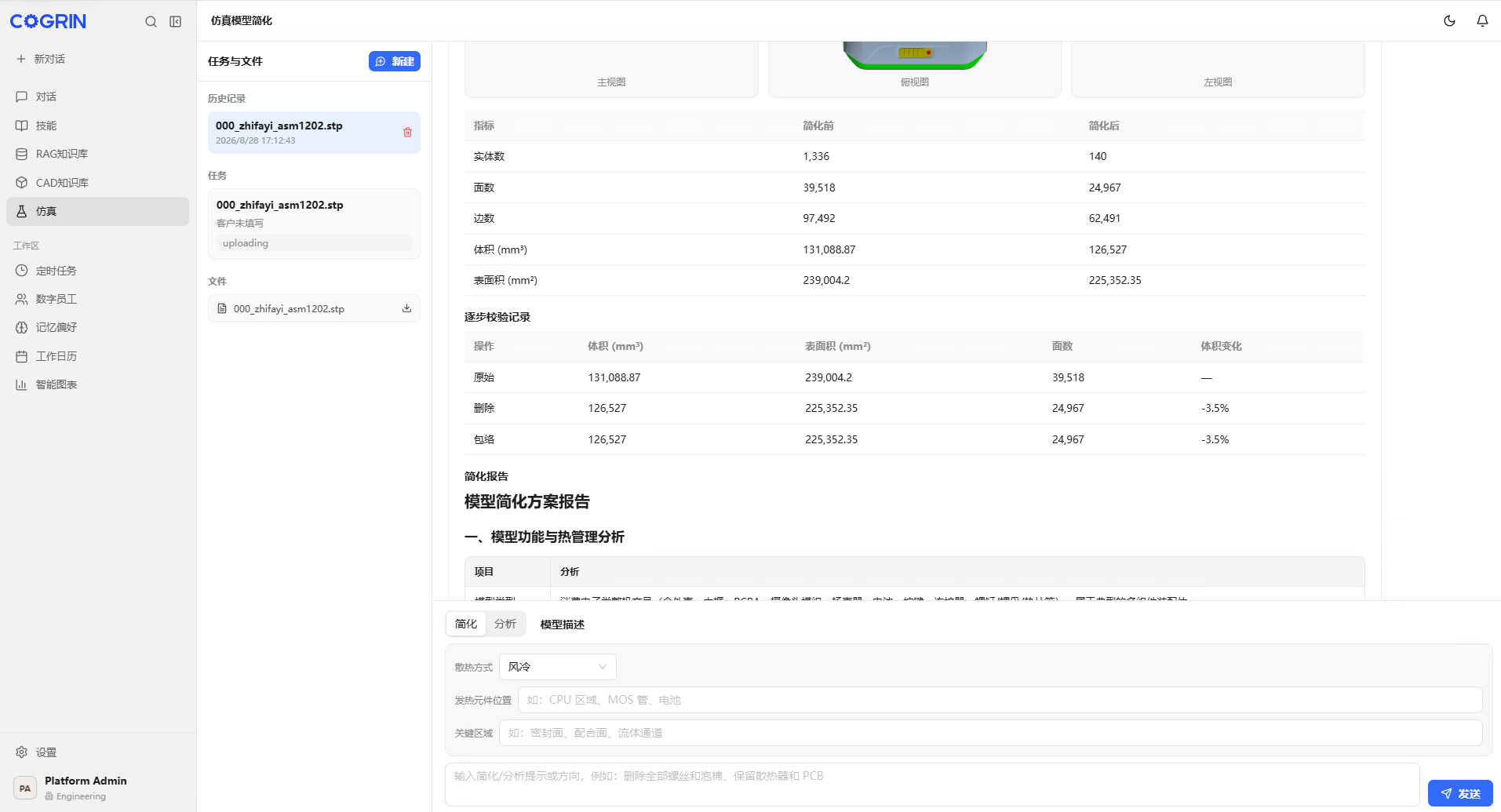Open the 对话 menu item
The width and height of the screenshot is (1501, 812).
97,96
